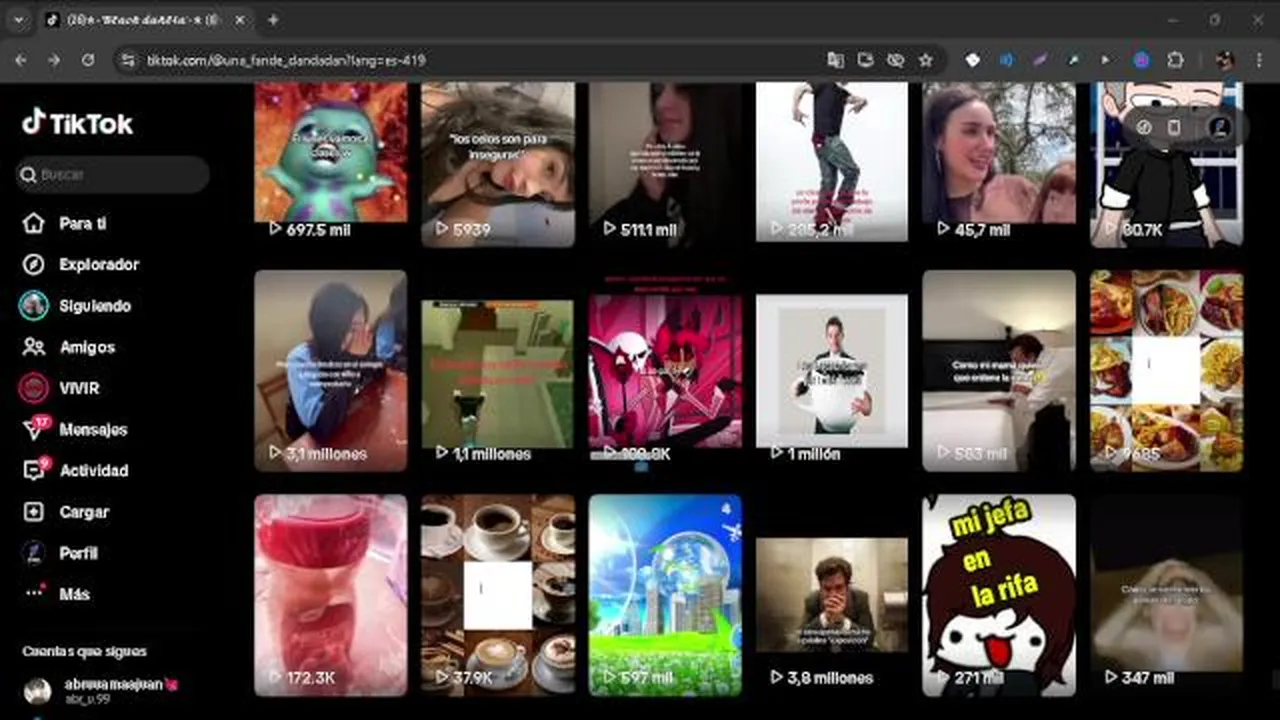Viewport: 1280px width, 720px height.
Task: Select the TikTok browser tab
Action: coord(146,20)
